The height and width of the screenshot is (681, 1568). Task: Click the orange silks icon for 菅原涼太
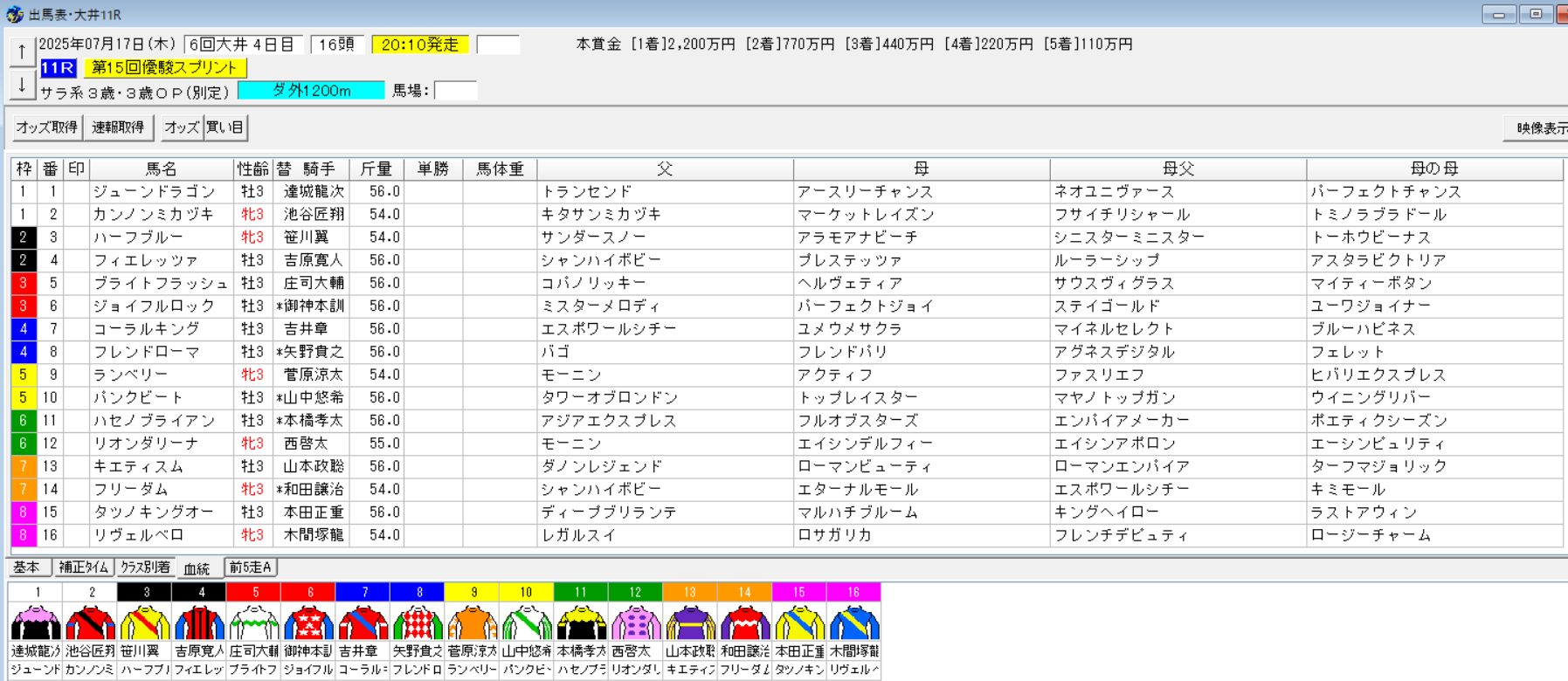point(472,622)
